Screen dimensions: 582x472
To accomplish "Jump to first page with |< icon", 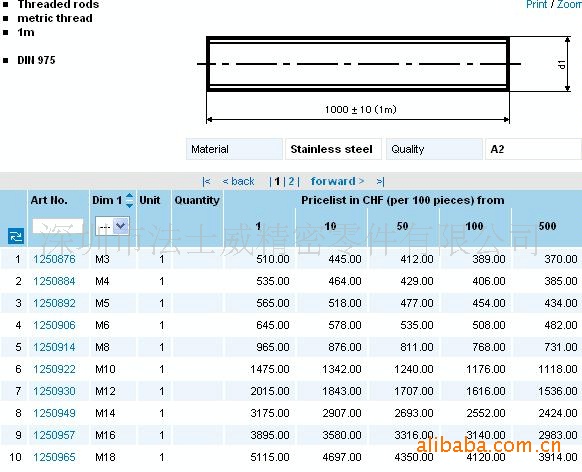I will click(x=206, y=181).
